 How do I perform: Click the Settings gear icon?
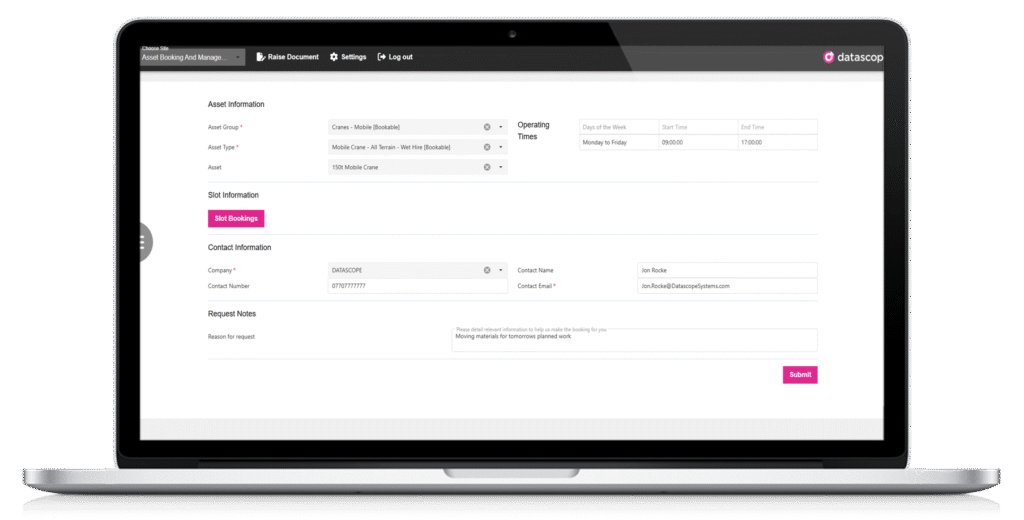(x=334, y=57)
